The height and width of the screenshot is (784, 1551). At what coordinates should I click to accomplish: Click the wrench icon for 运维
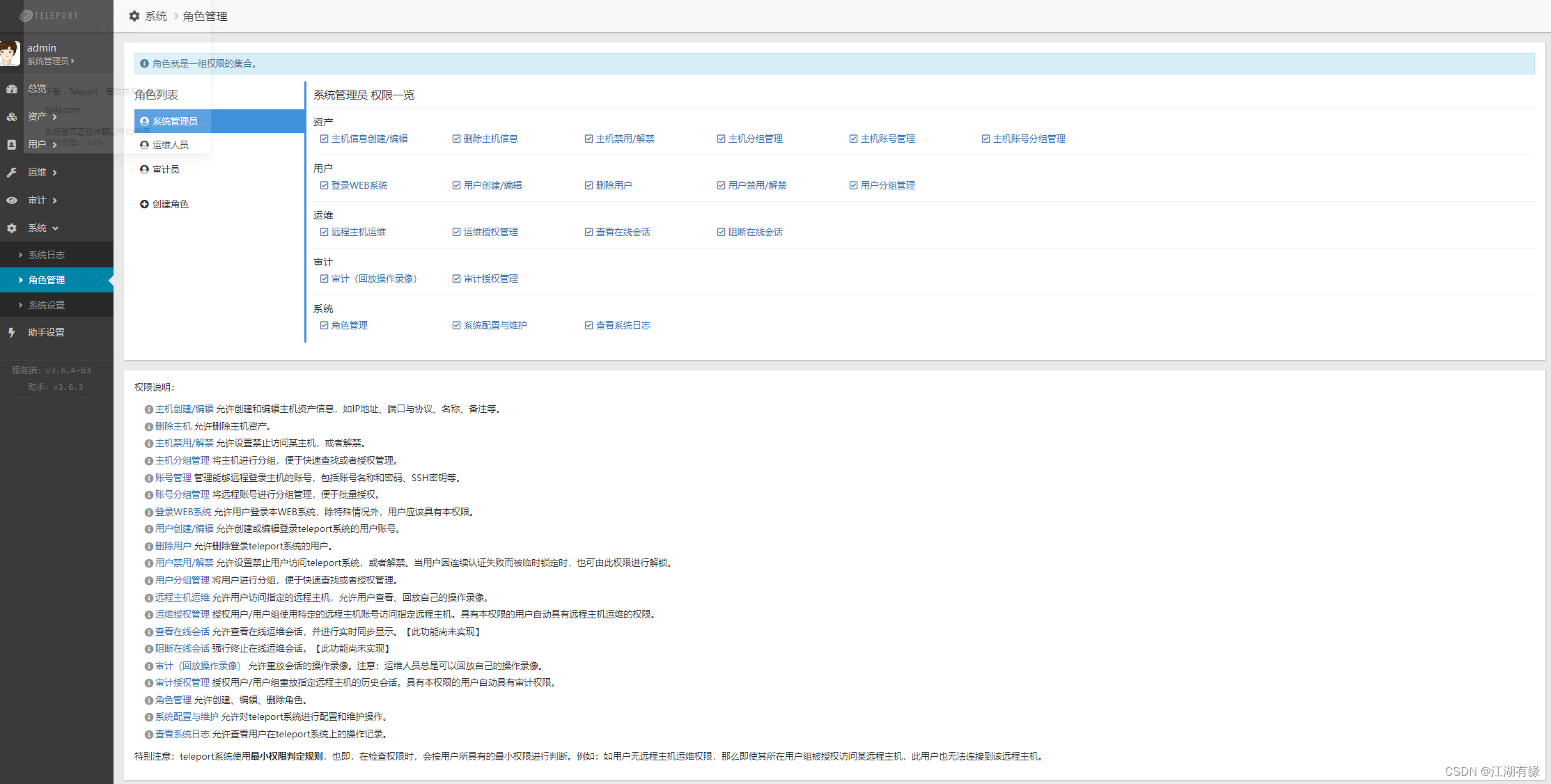pyautogui.click(x=12, y=173)
